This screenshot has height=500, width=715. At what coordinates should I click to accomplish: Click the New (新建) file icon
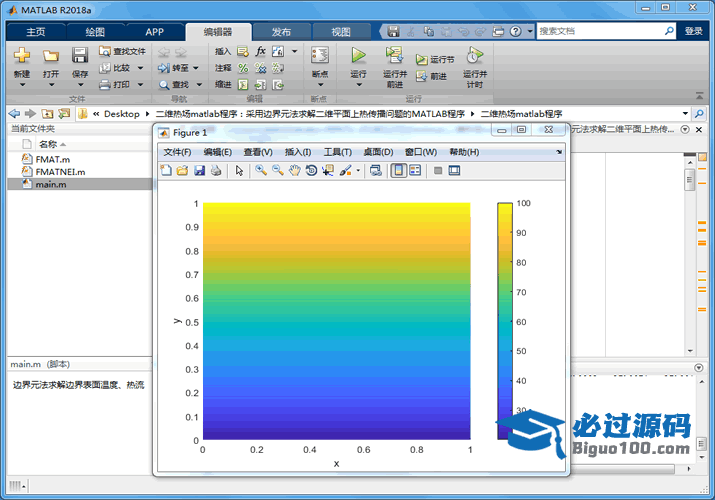(x=21, y=55)
